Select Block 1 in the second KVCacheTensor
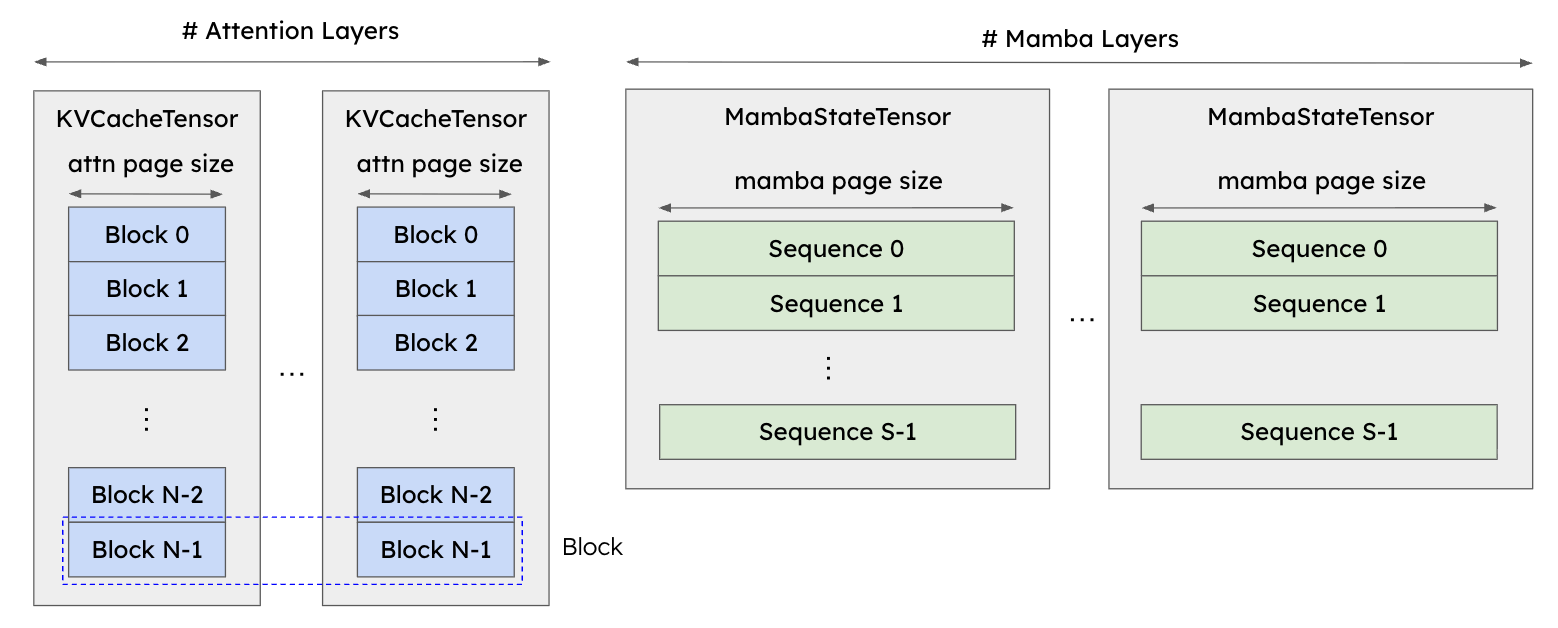This screenshot has width=1558, height=628. point(436,289)
